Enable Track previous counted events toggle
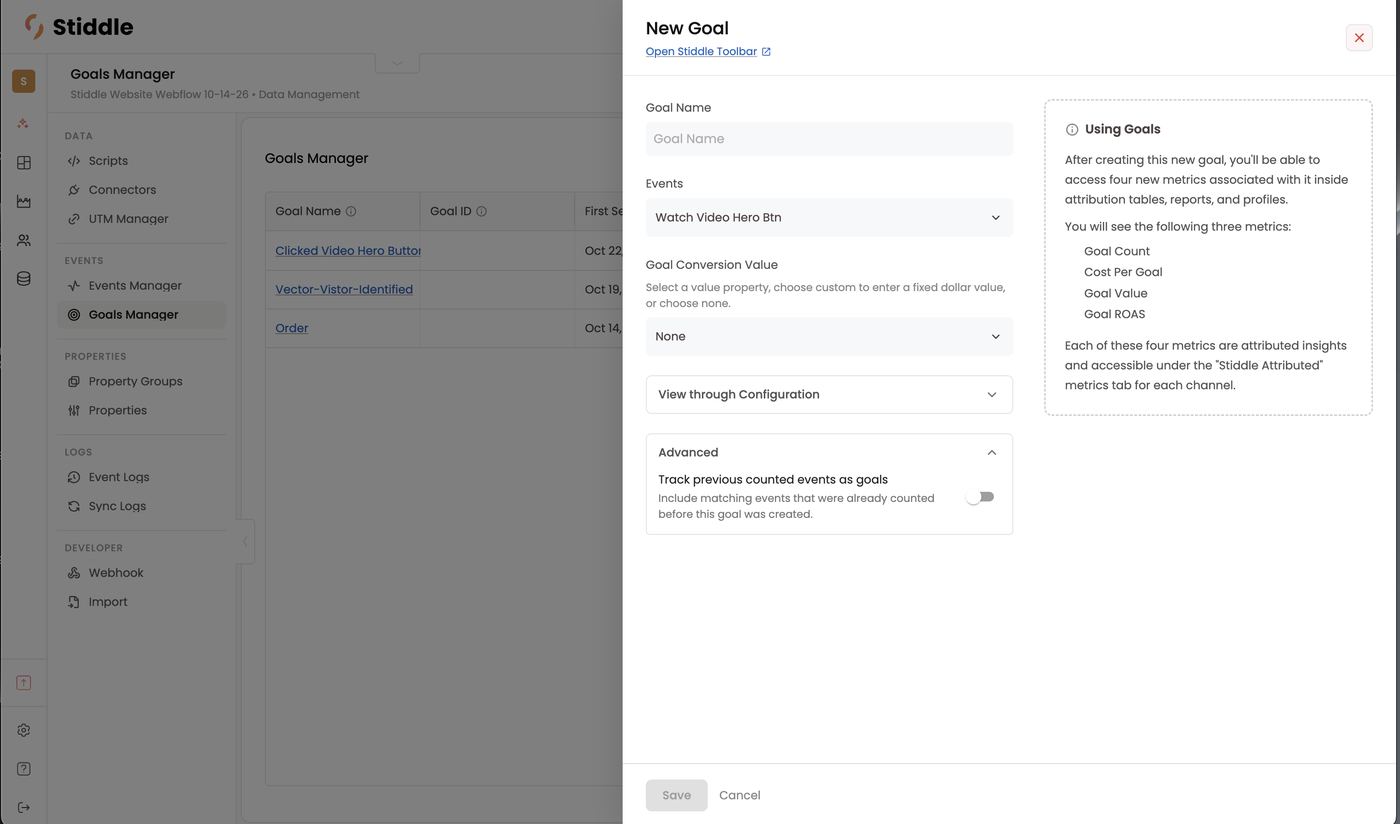The height and width of the screenshot is (824, 1400). tap(980, 497)
